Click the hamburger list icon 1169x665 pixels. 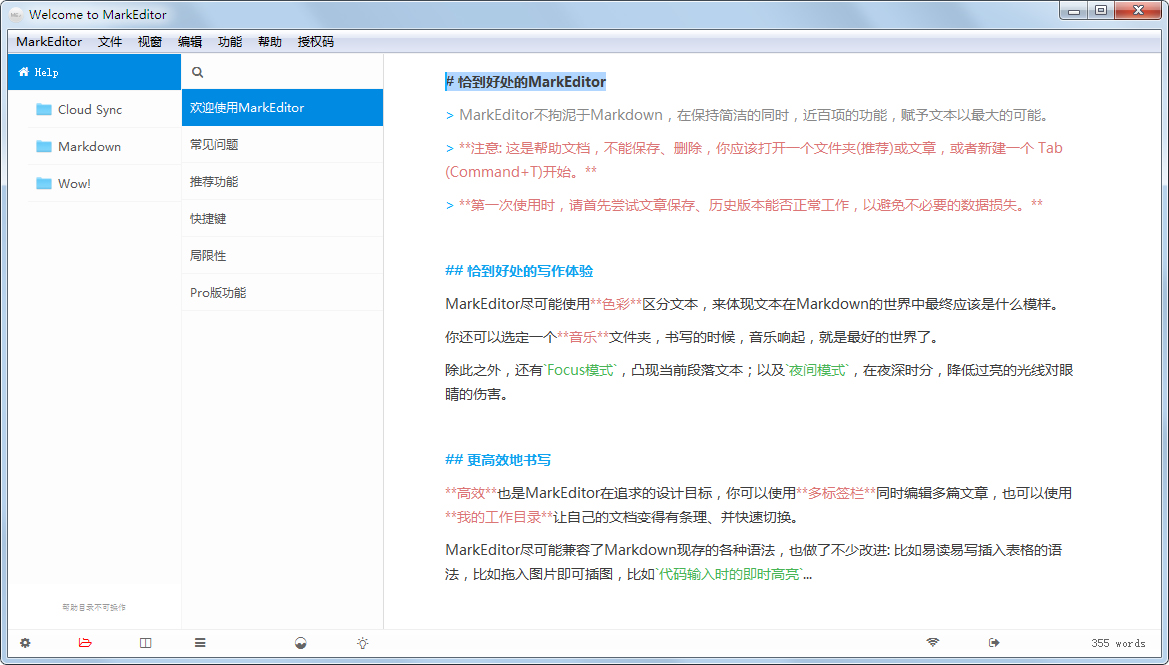coord(200,643)
